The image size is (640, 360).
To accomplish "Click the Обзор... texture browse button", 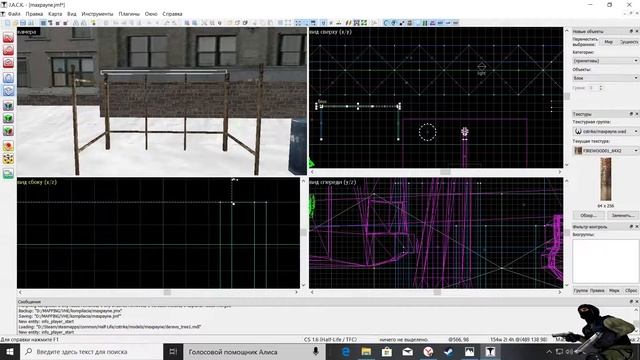I will (588, 215).
